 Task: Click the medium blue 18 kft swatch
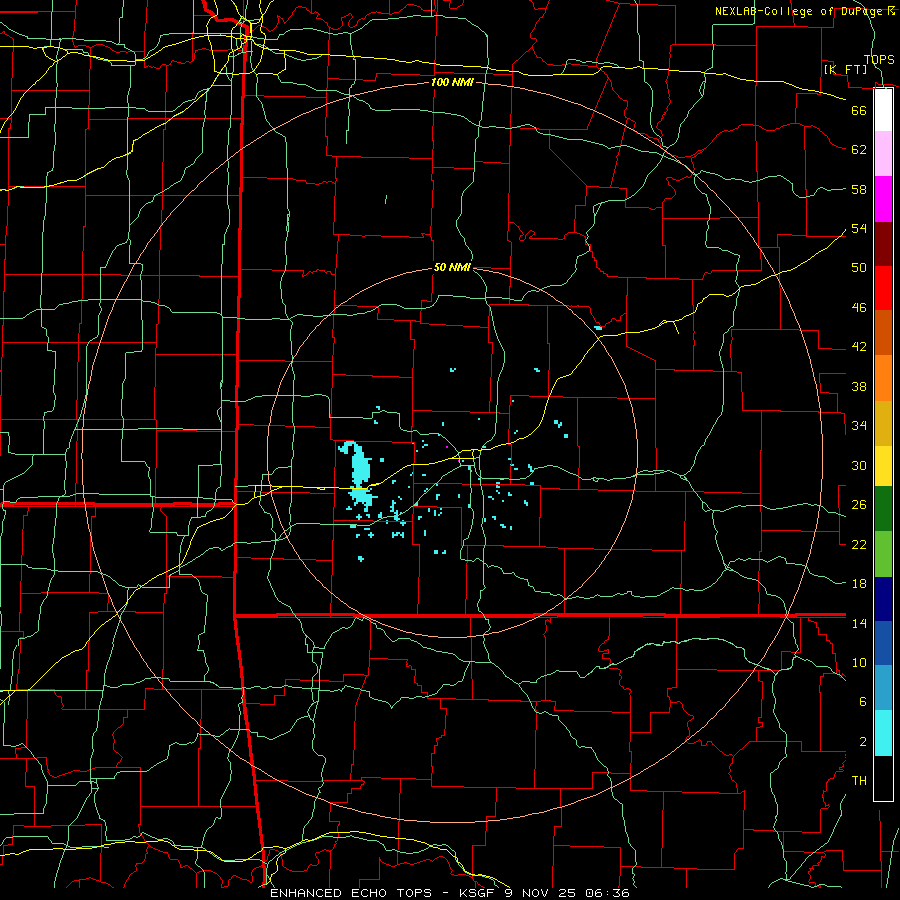click(883, 643)
